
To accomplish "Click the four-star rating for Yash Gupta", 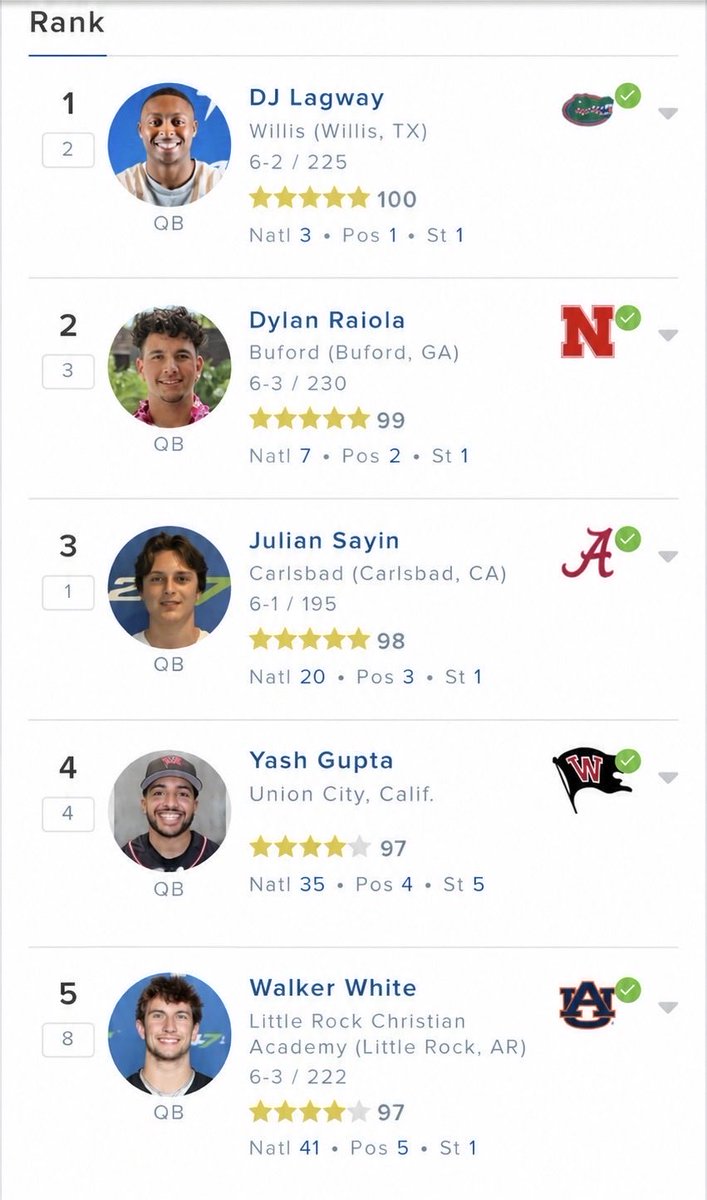I will coord(309,848).
